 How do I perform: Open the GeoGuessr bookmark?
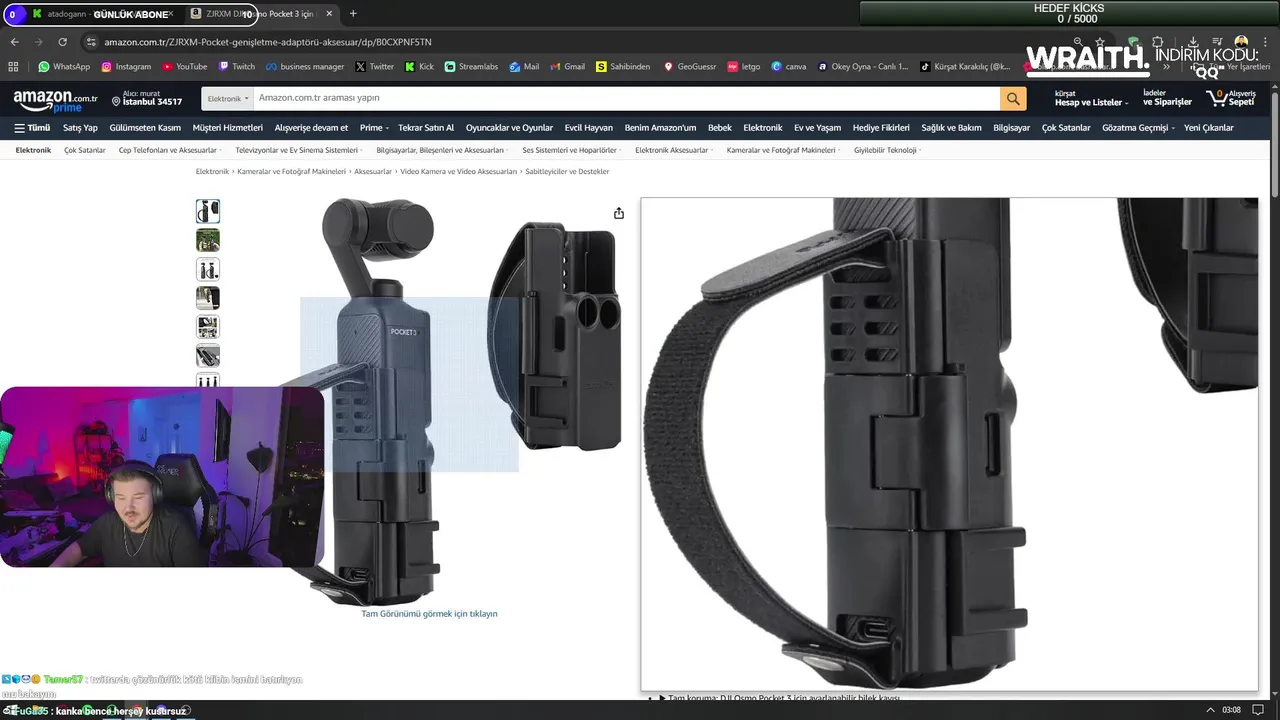click(x=690, y=67)
